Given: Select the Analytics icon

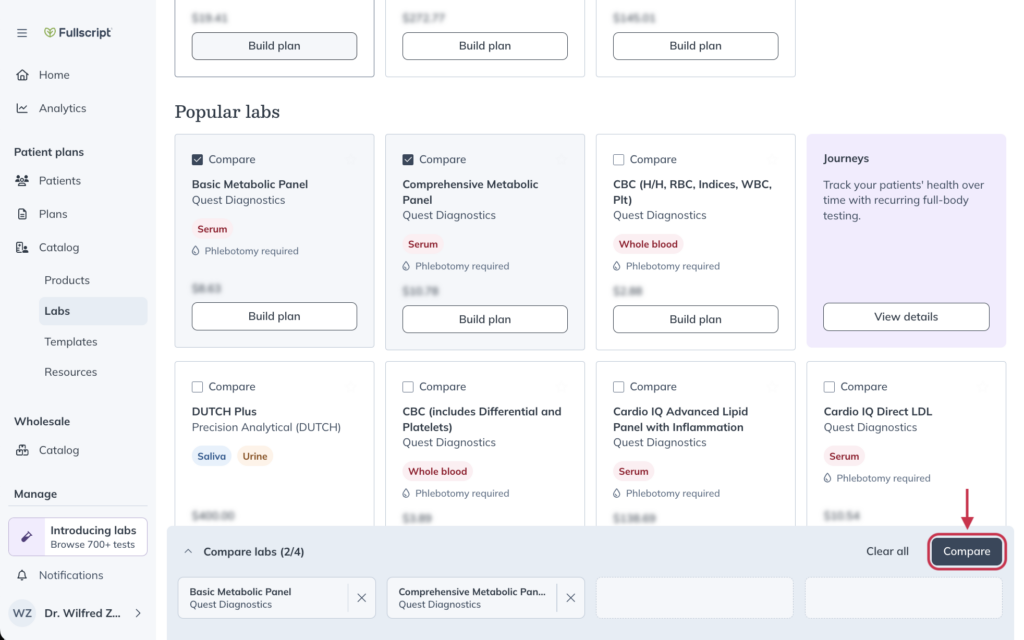Looking at the screenshot, I should (22, 108).
